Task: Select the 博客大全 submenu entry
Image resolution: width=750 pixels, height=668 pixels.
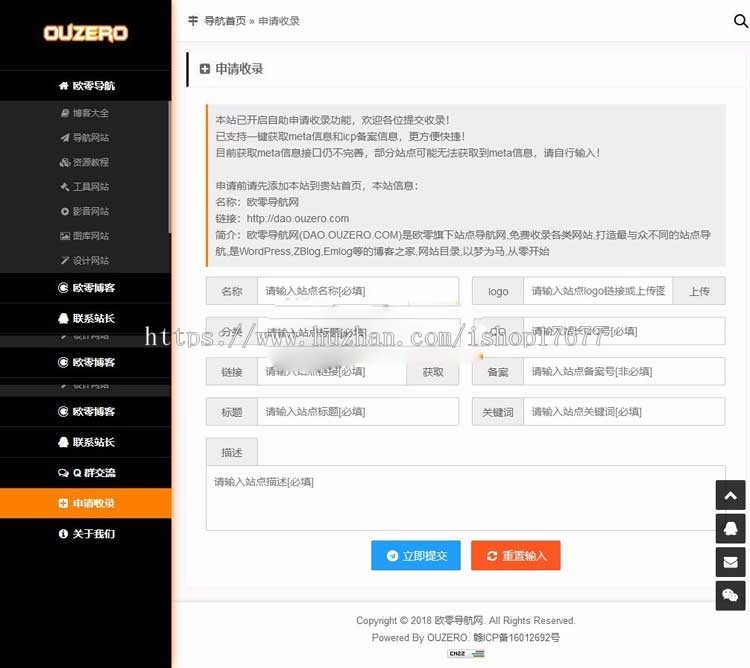Action: [85, 113]
